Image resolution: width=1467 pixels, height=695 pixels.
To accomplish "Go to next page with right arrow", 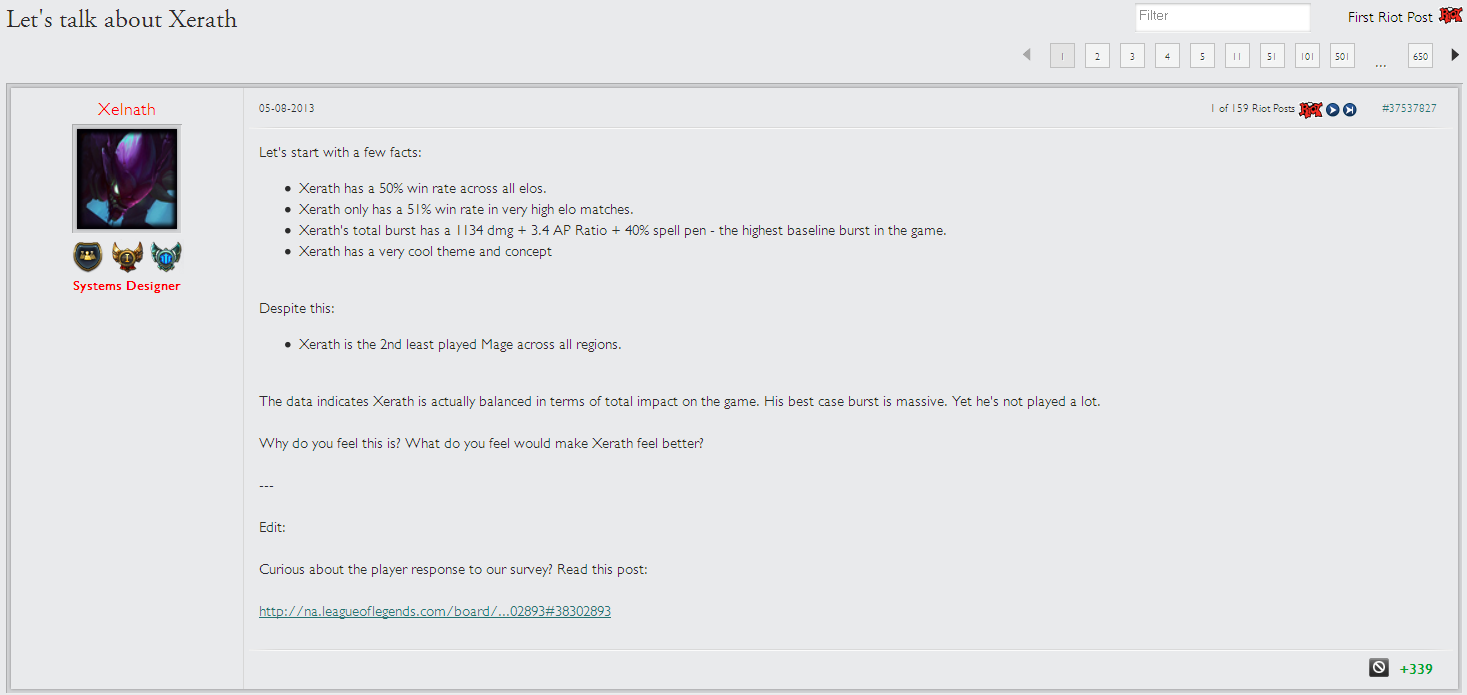I will [x=1455, y=55].
